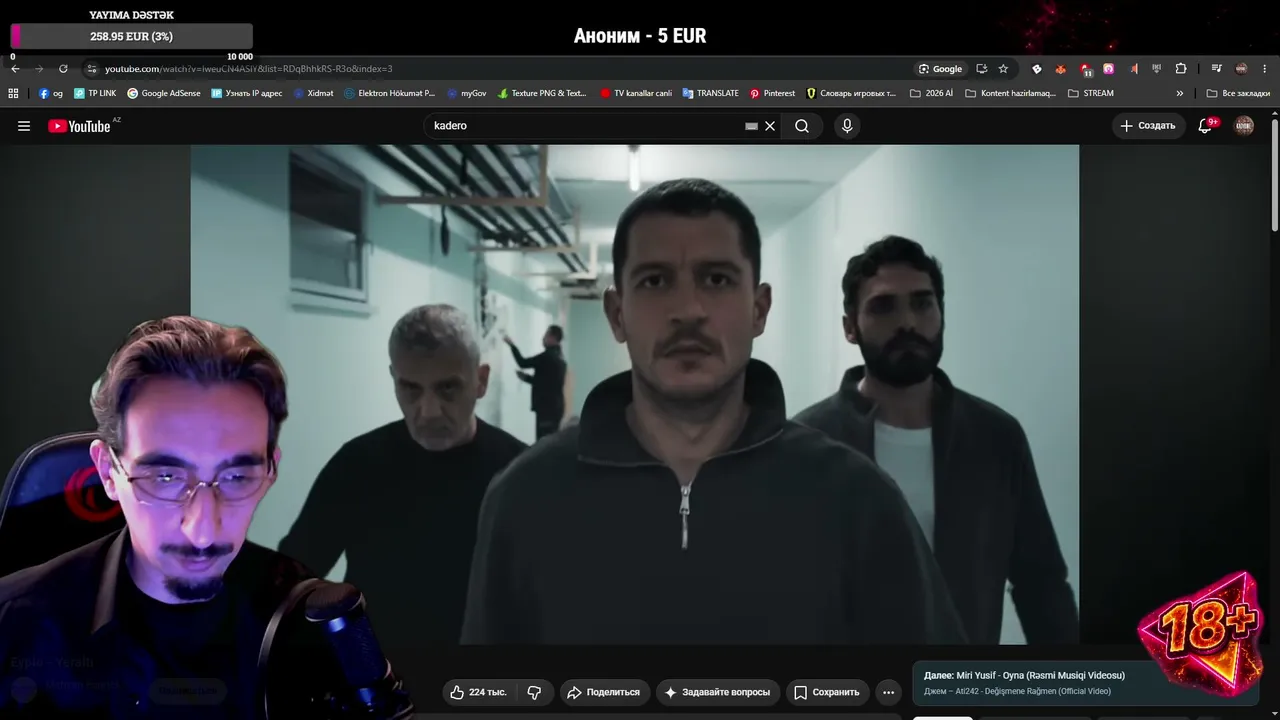Open the apps grid in bookmarks bar
1280x720 pixels.
point(13,93)
